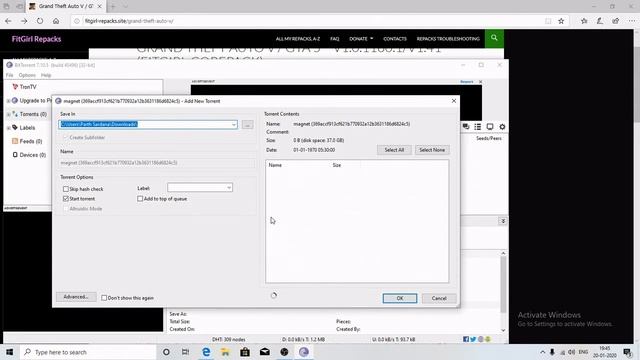Open the CONTACTS page link
This screenshot has width=640, height=360.
395,39
